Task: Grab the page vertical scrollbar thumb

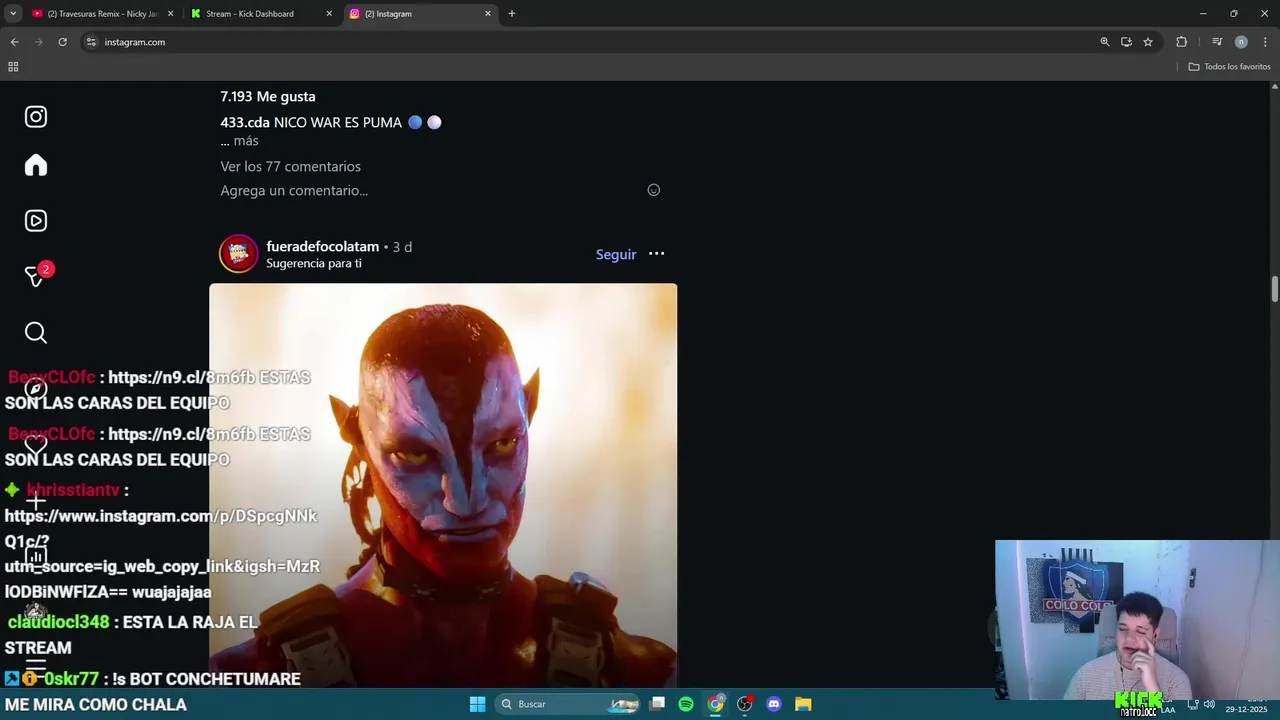Action: (1274, 289)
